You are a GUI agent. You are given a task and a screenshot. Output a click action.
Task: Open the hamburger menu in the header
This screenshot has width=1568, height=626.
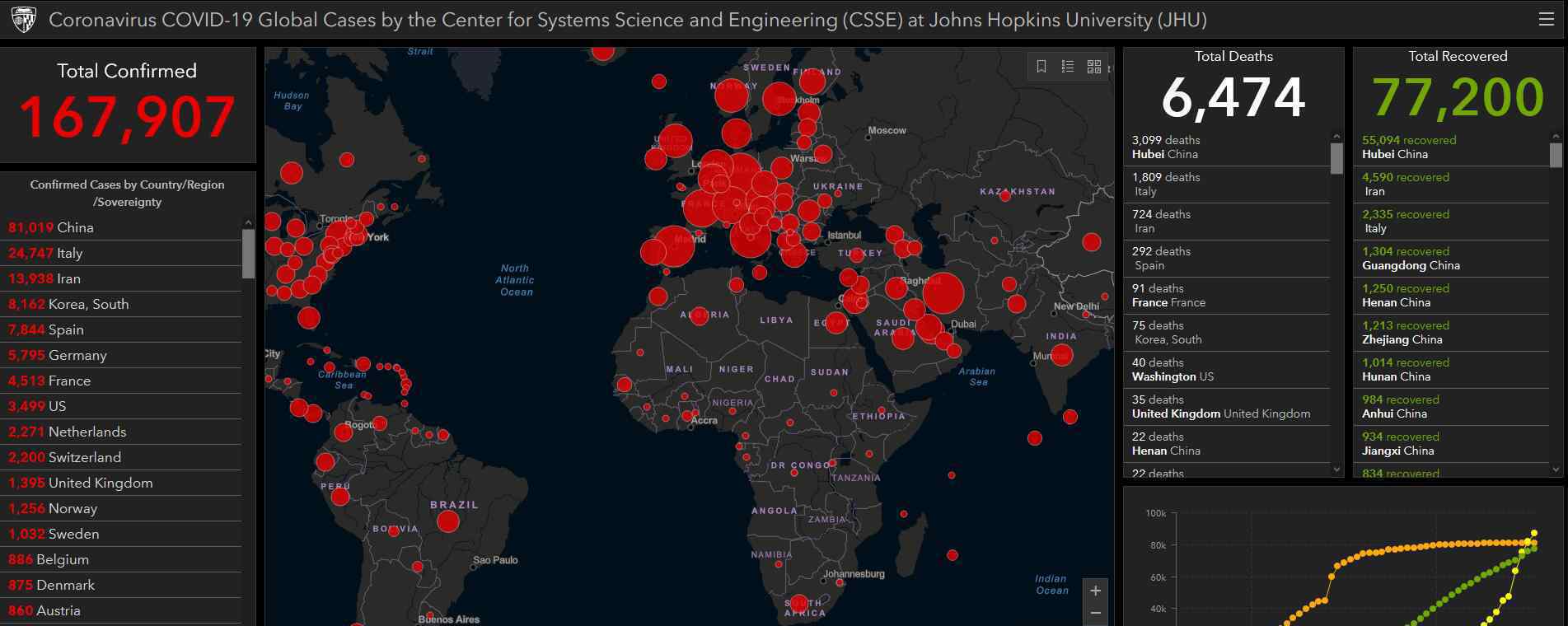[1547, 19]
